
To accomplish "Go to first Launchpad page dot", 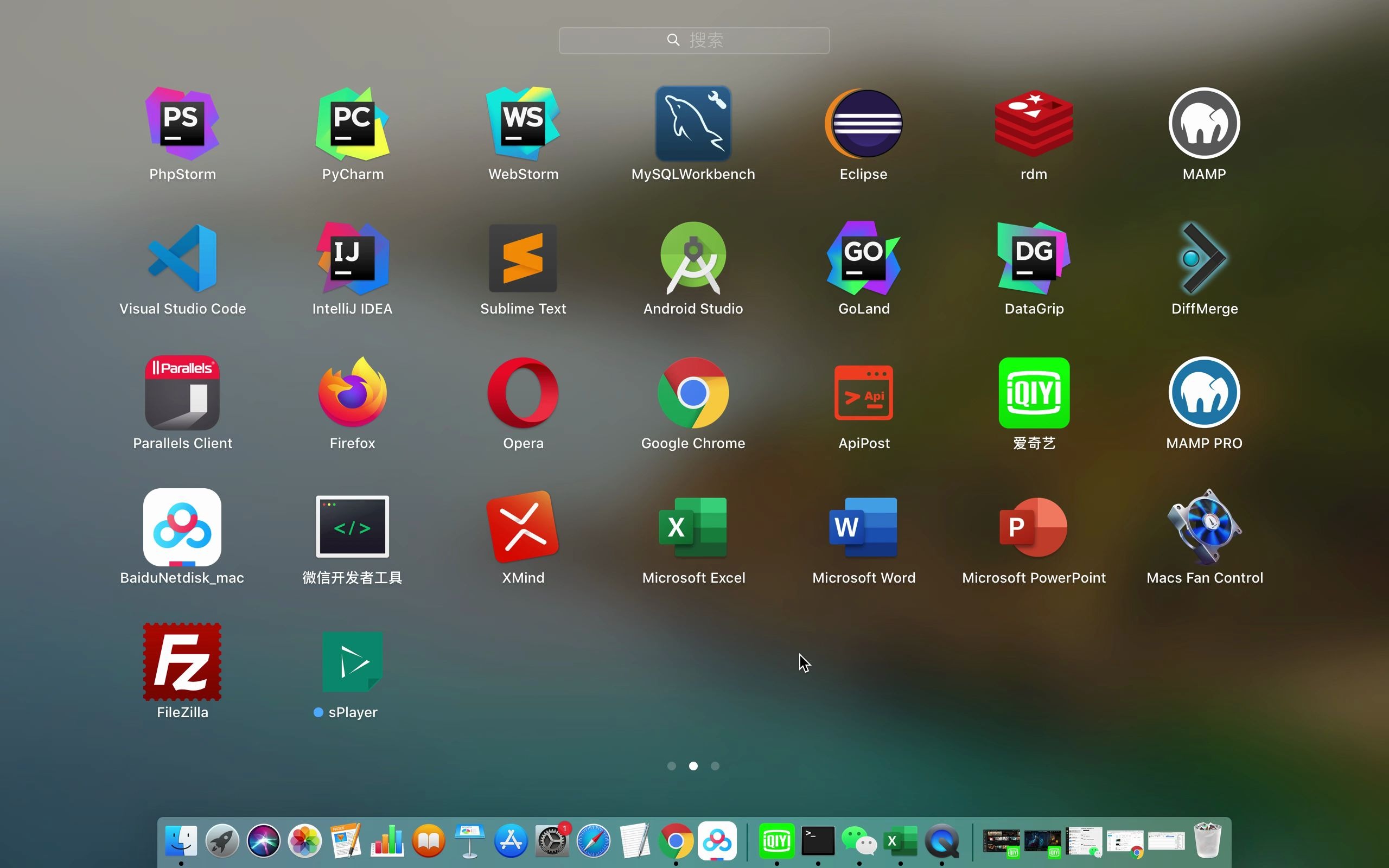I will pos(672,766).
